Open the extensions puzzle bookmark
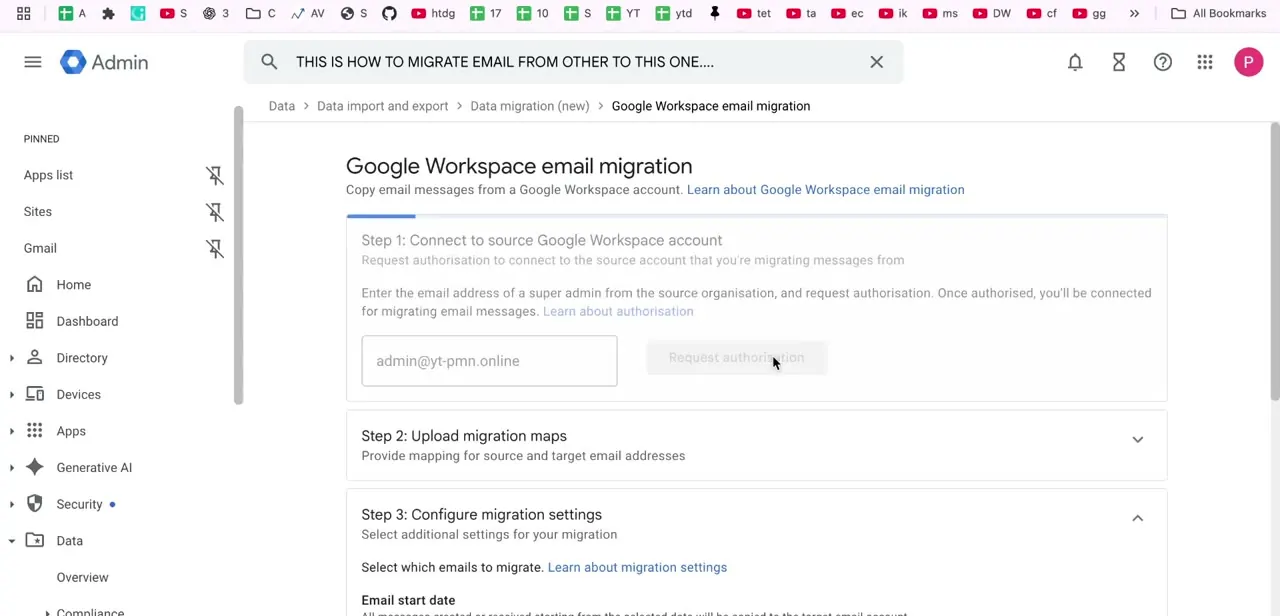This screenshot has height=616, width=1280. coord(108,13)
